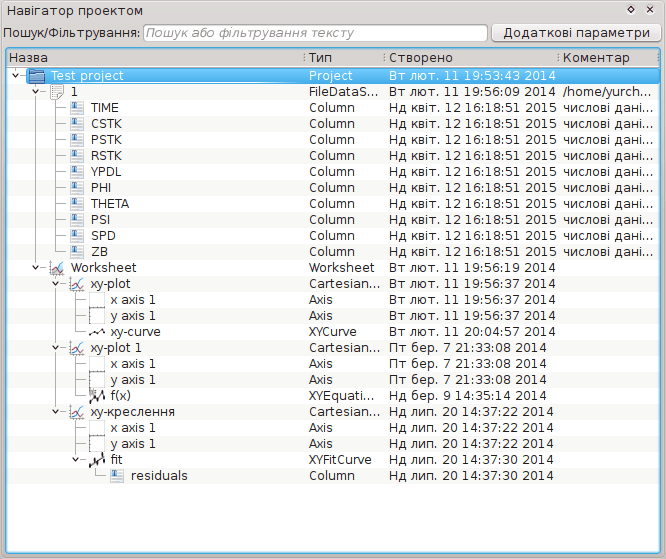
Task: Click the residuals column icon
Action: [x=117, y=476]
